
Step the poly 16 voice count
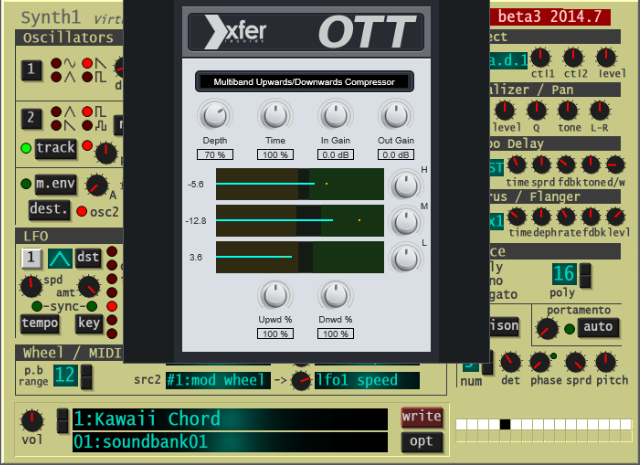click(x=585, y=276)
